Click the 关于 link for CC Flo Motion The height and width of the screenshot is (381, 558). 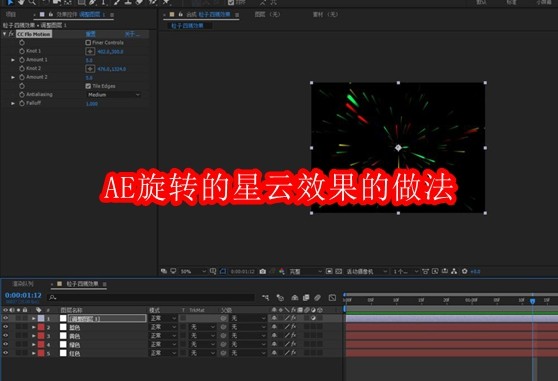click(x=132, y=34)
